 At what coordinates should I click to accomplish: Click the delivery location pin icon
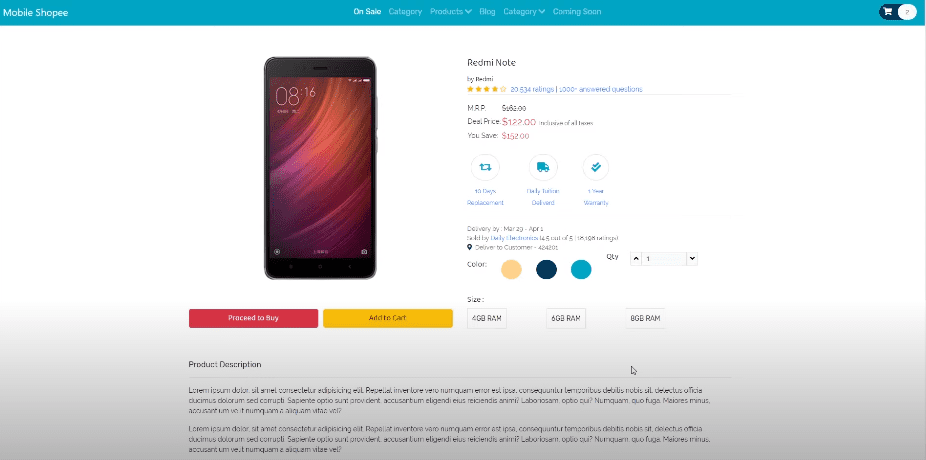coord(469,247)
